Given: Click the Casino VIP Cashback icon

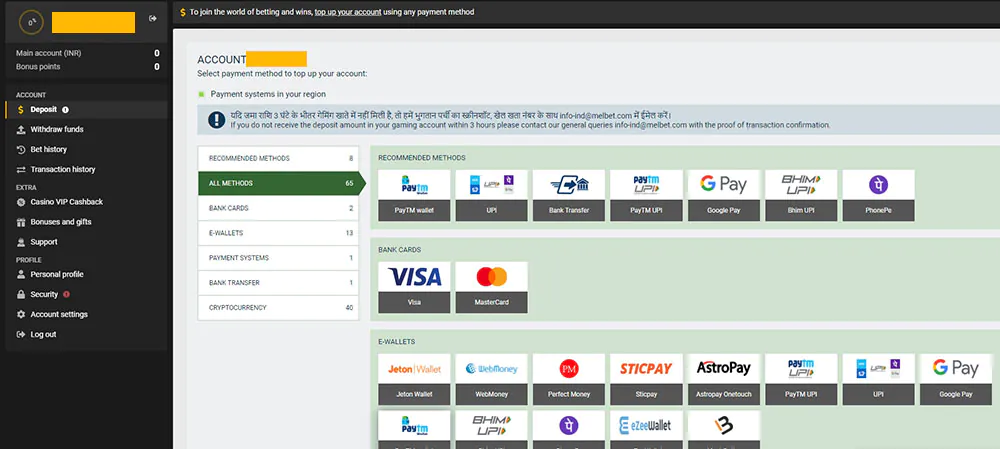Looking at the screenshot, I should click(x=21, y=202).
